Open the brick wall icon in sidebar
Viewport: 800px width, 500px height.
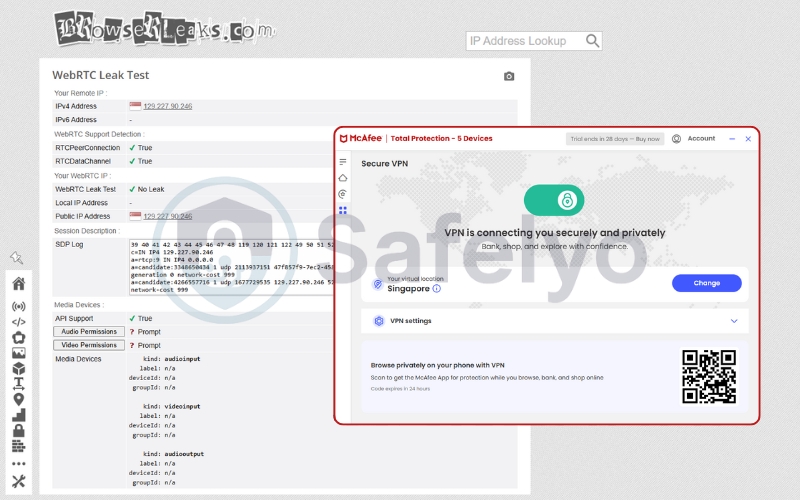(x=19, y=446)
